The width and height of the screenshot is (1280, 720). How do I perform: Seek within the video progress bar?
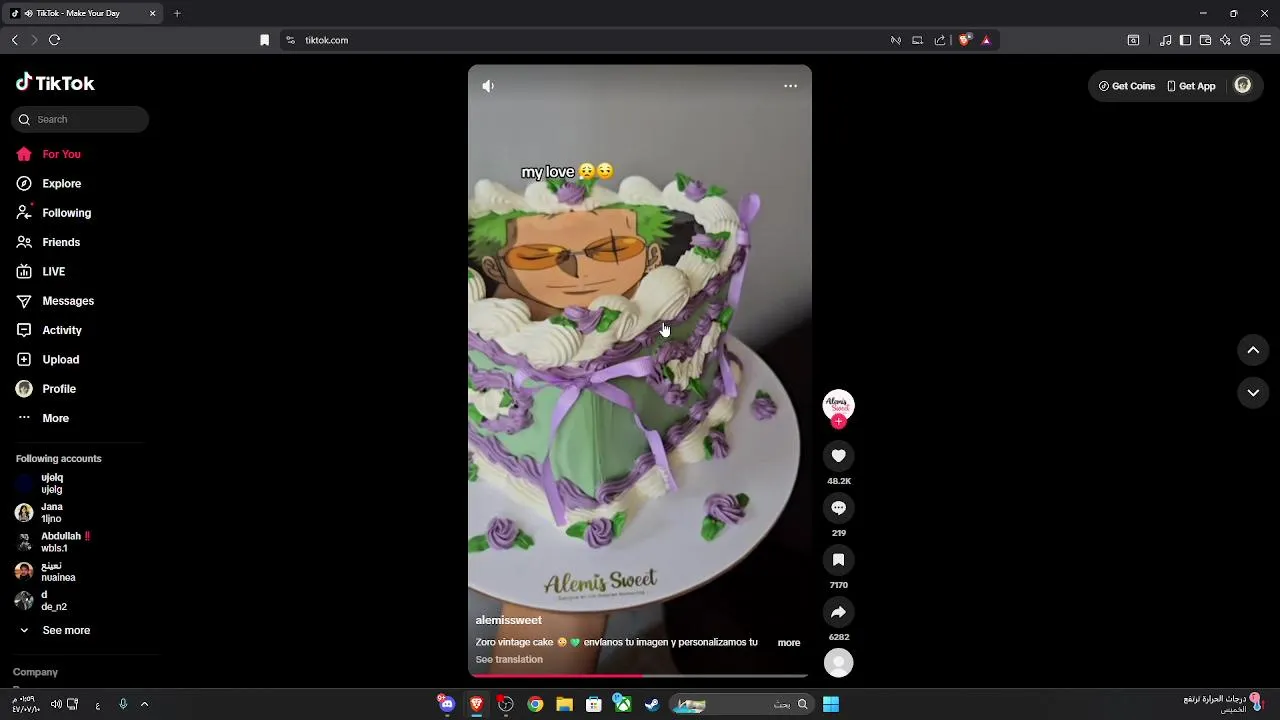[x=640, y=676]
